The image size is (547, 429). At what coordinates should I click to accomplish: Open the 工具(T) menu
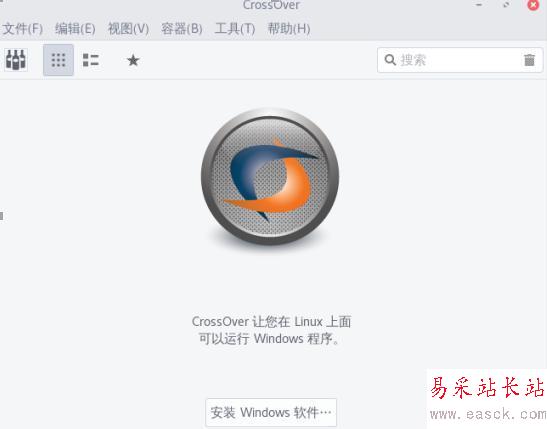pyautogui.click(x=235, y=29)
